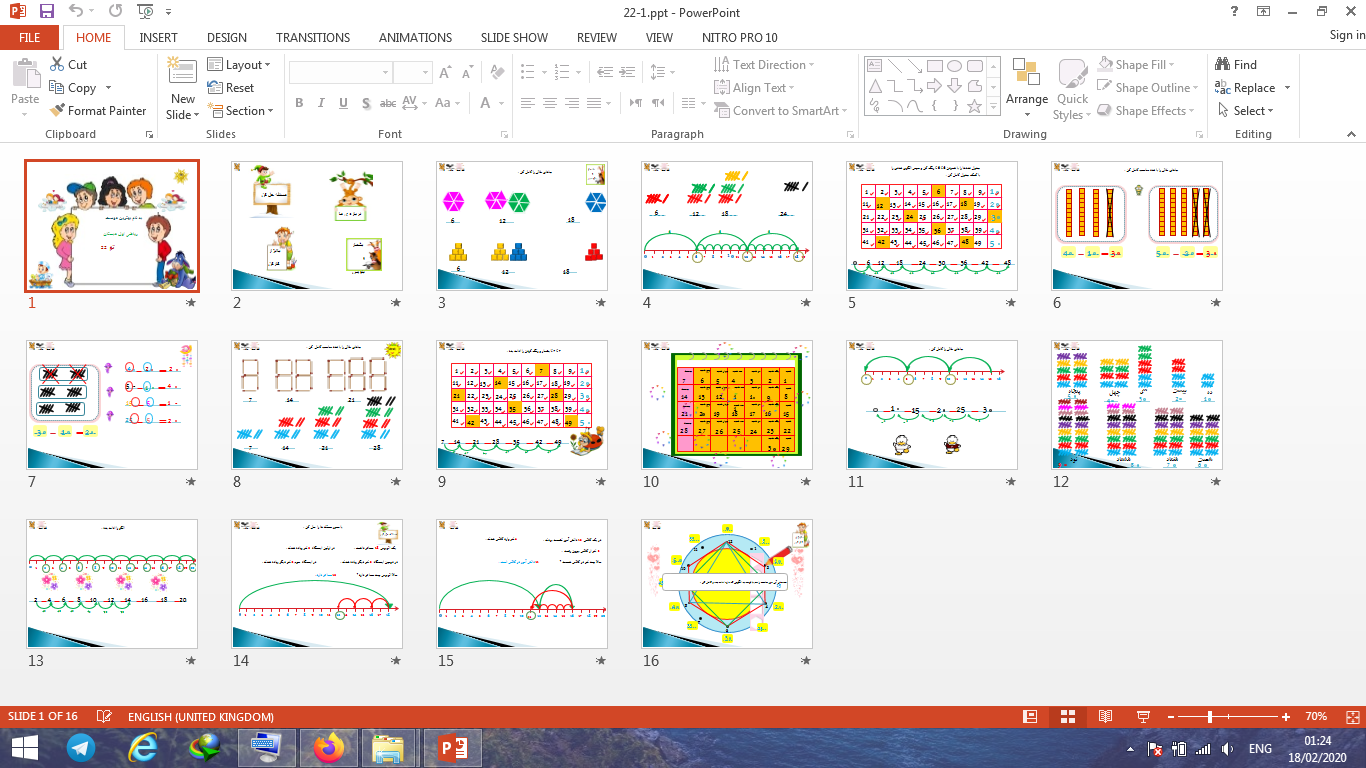This screenshot has width=1366, height=768.
Task: Toggle Normal view in status bar
Action: pos(1030,717)
